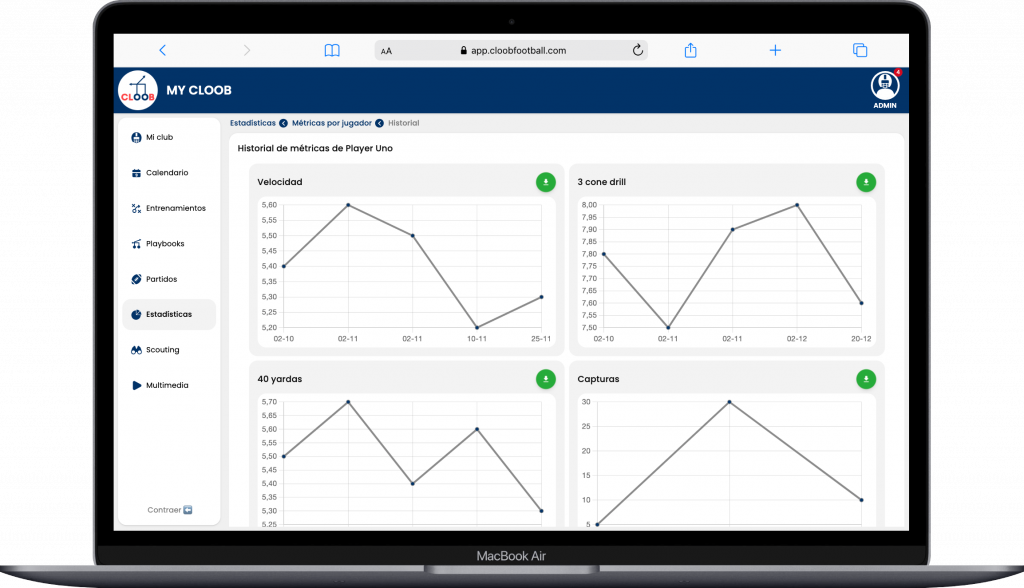Return to Métricas por jugador breadcrumb
1024x588 pixels.
(x=331, y=123)
